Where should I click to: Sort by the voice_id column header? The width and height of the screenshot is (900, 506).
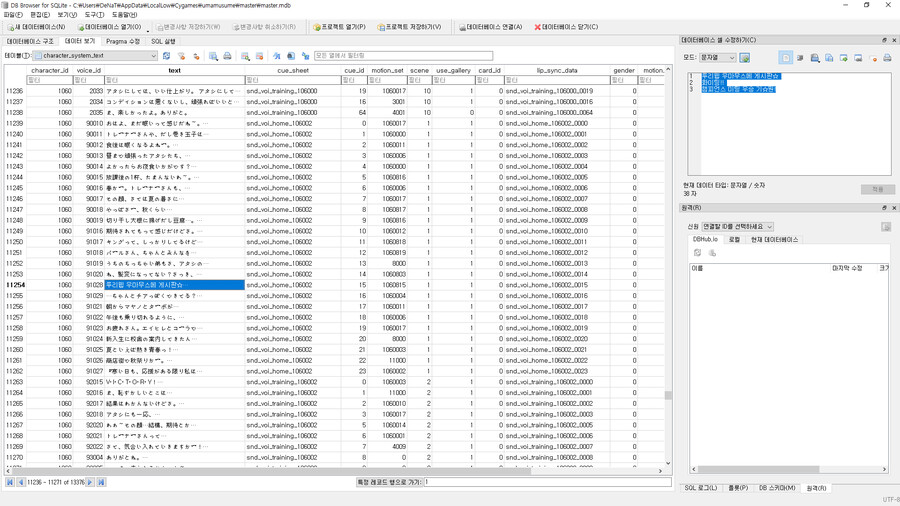[x=88, y=71]
